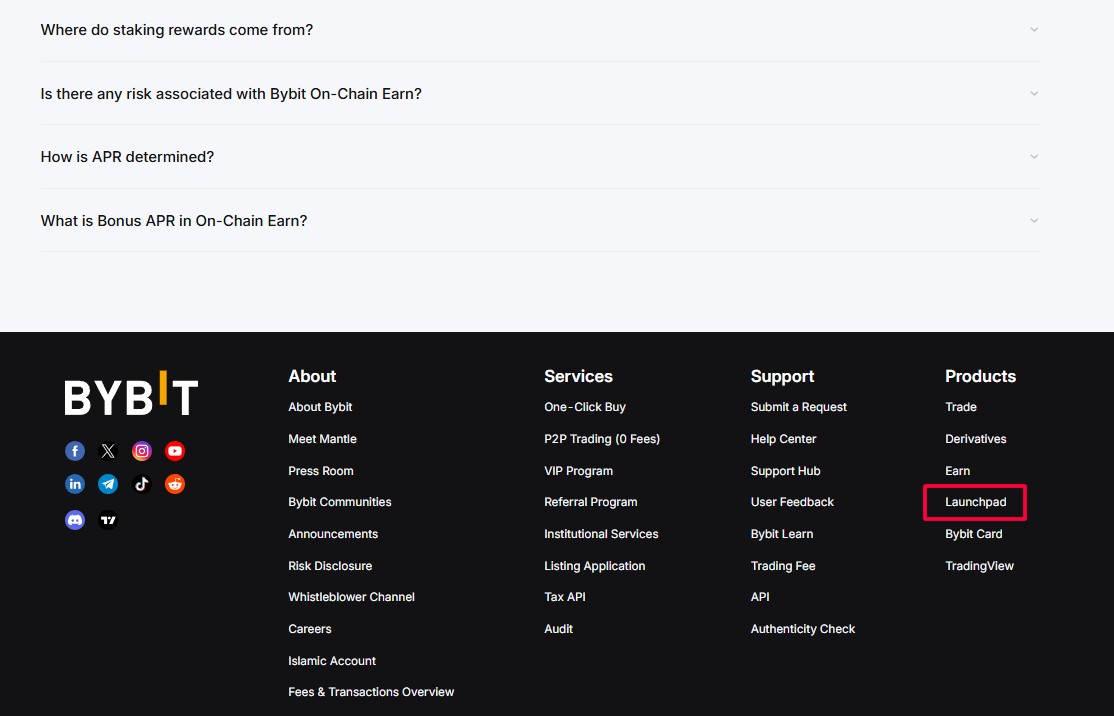The width and height of the screenshot is (1114, 716).
Task: Expand "What is Bonus APR" question
Action: (541, 220)
